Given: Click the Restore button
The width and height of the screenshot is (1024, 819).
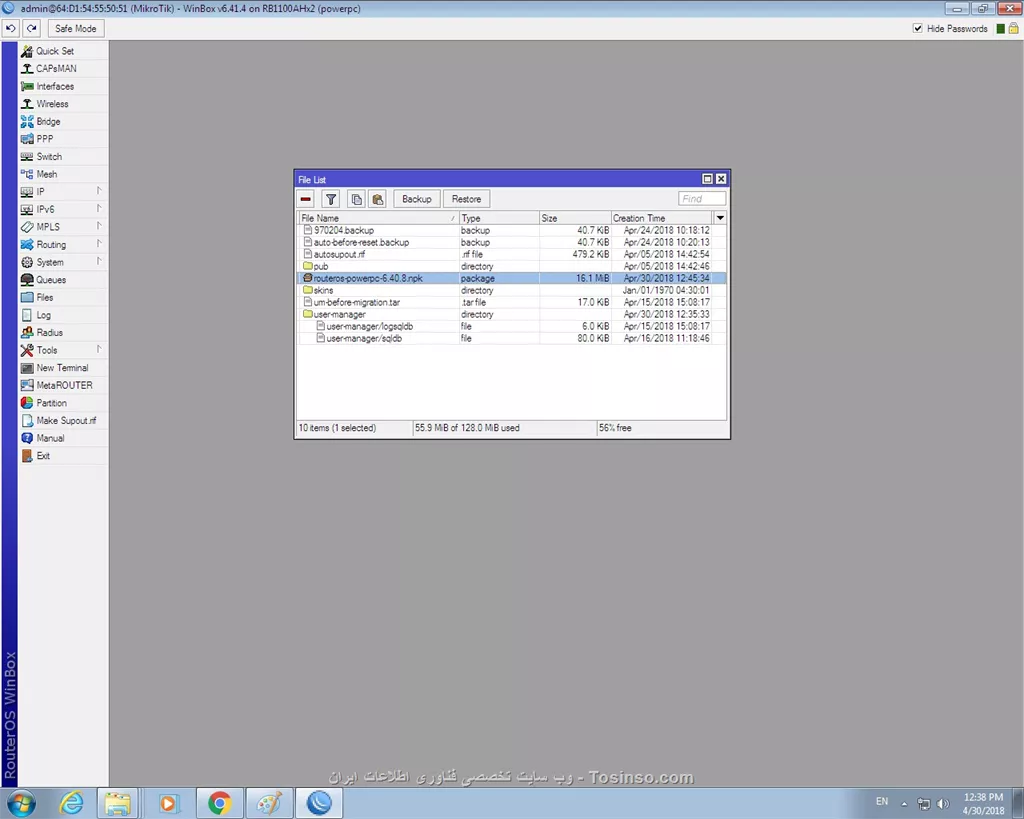Looking at the screenshot, I should click(x=466, y=199).
